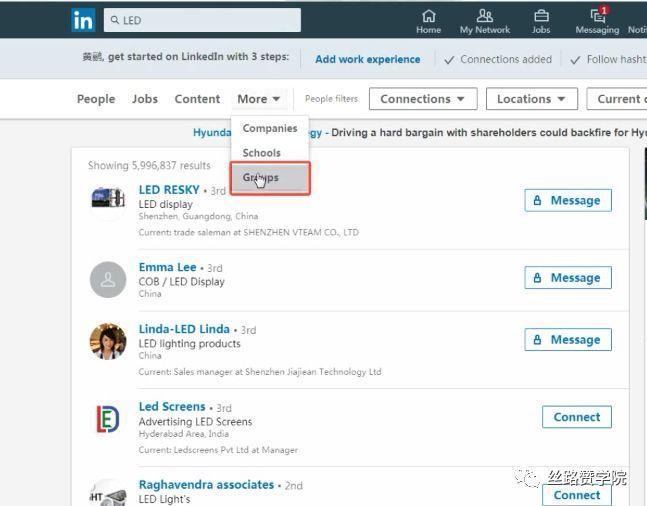Click Follow hashtags step text
Screen dimensions: 647x506
click(x=616, y=59)
